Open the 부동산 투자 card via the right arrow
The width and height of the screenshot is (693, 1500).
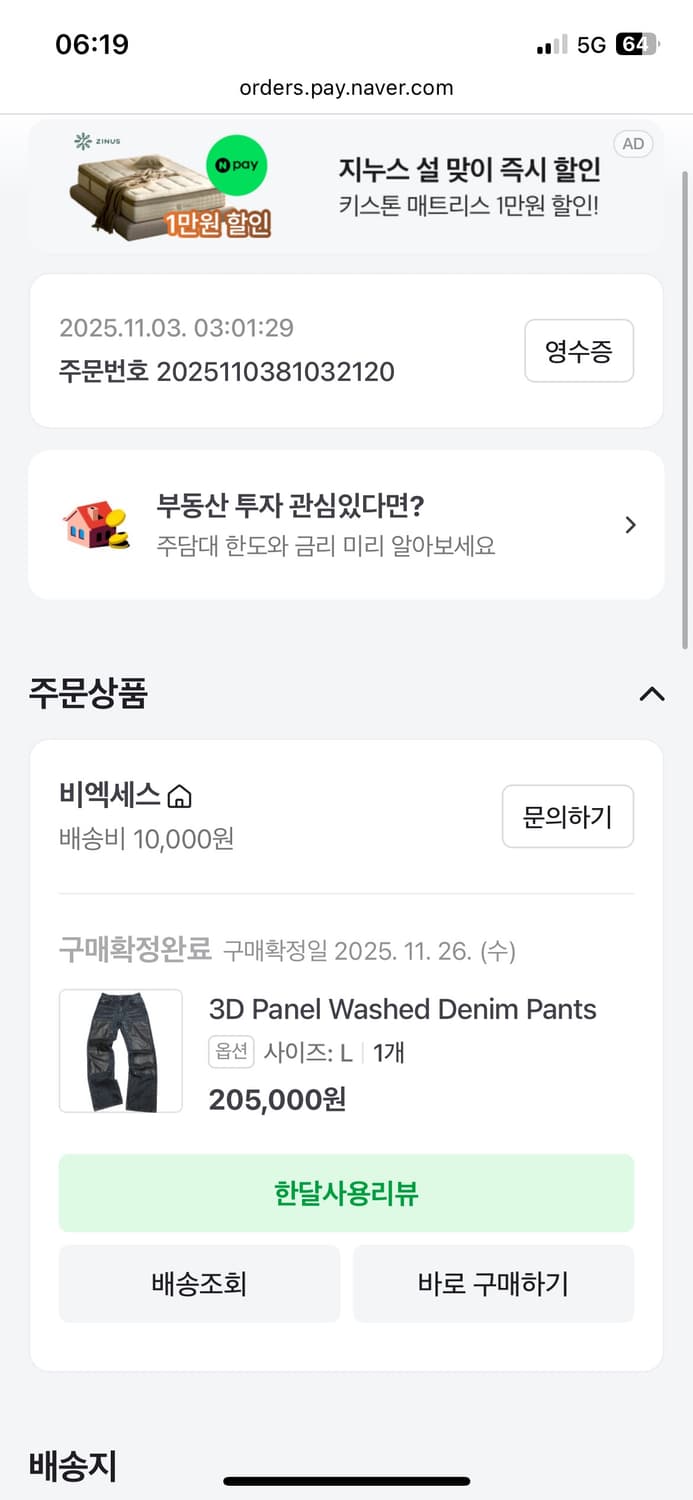pos(630,524)
